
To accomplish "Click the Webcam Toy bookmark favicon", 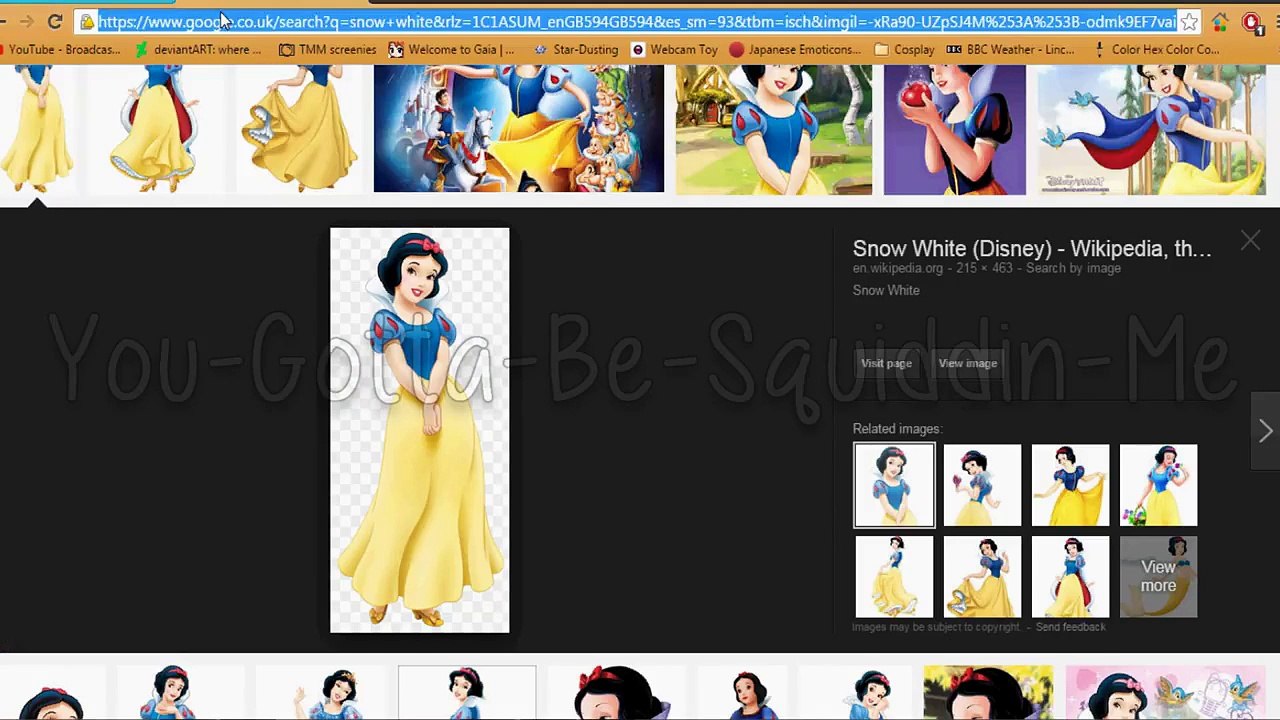I will (x=638, y=49).
